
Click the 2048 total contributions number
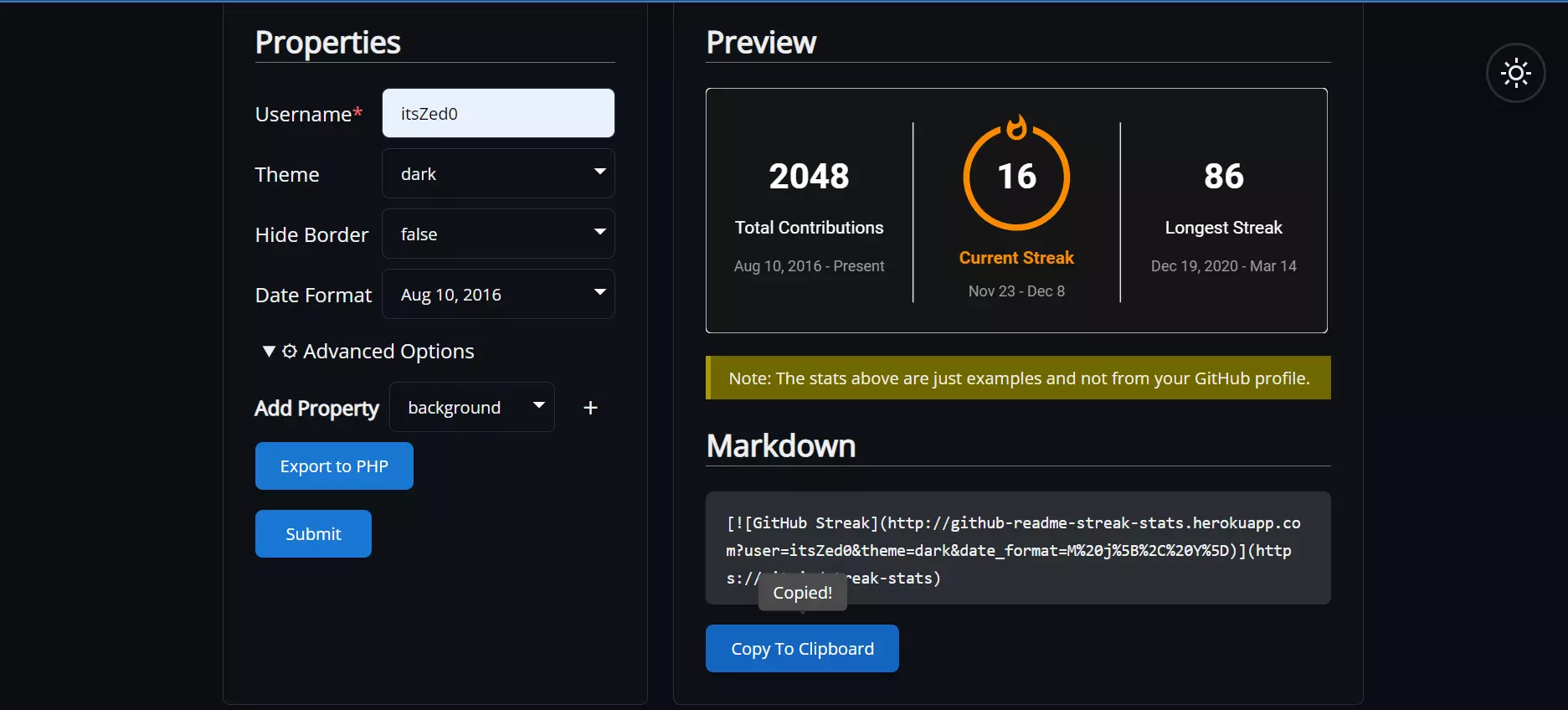click(x=809, y=177)
